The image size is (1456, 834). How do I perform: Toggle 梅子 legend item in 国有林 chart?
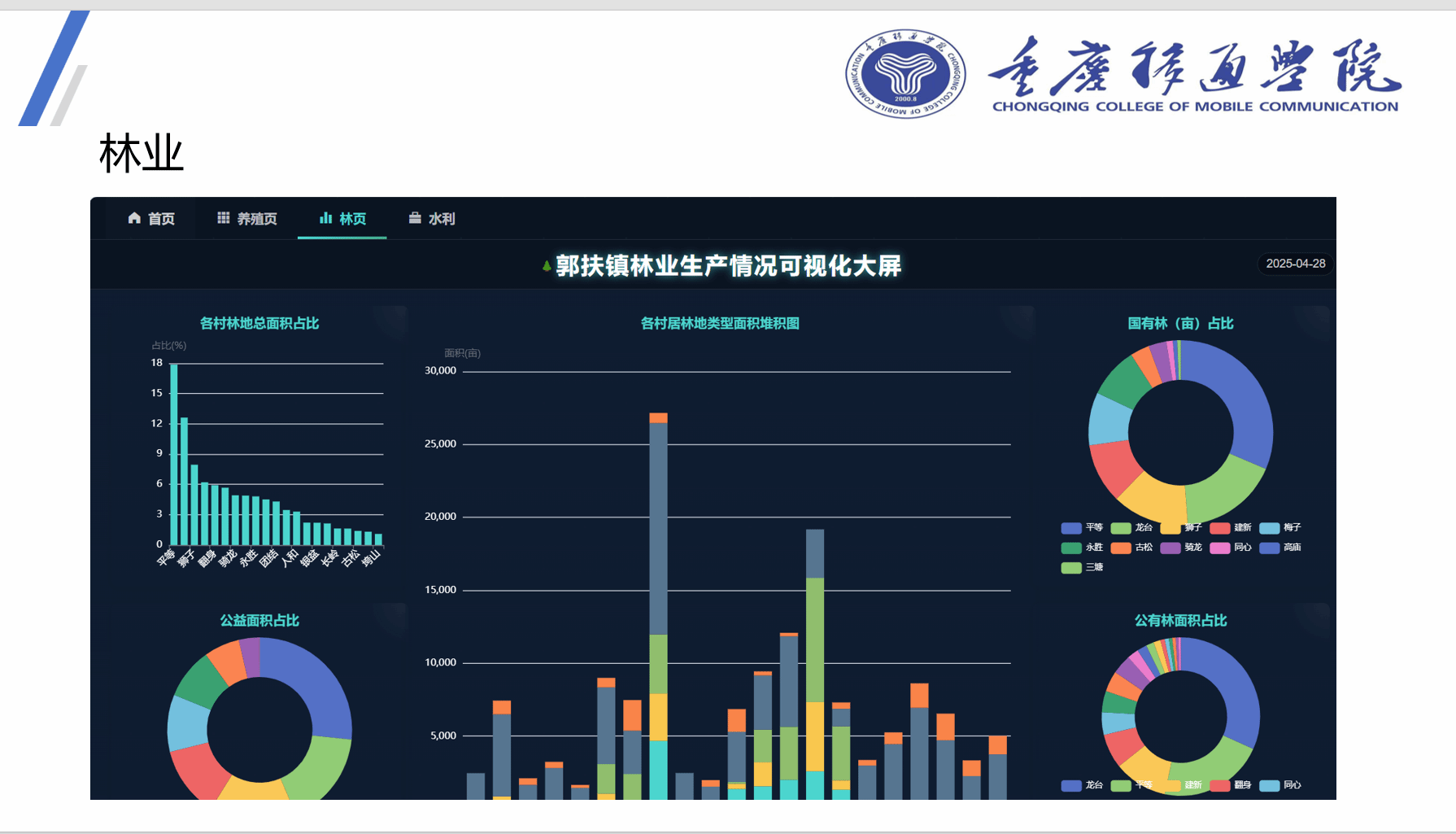tap(1281, 528)
